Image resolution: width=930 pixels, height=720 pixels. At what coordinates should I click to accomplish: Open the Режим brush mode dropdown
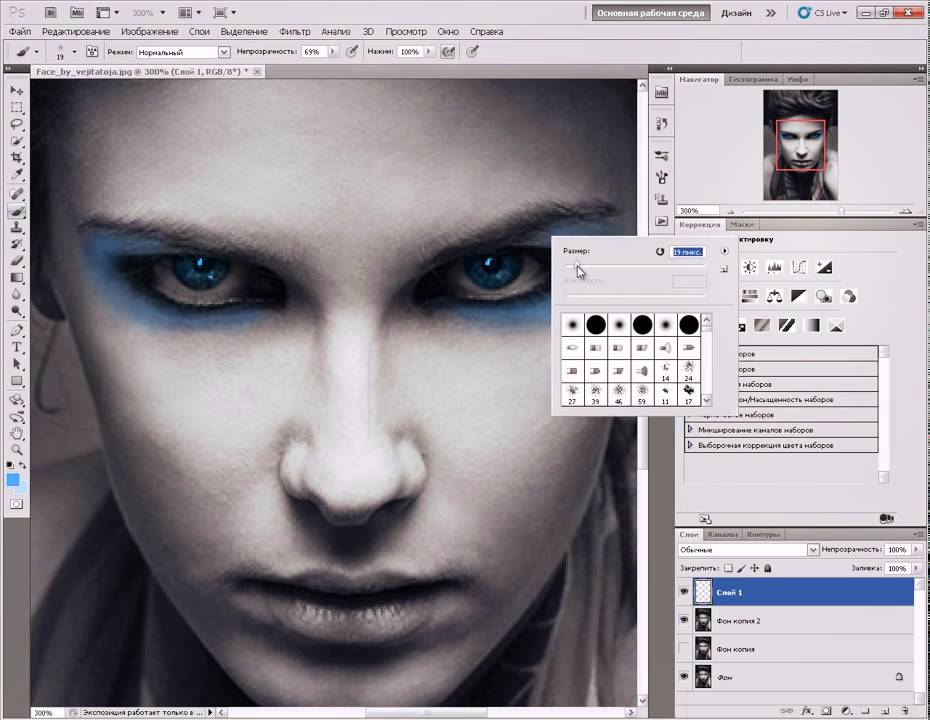point(224,52)
